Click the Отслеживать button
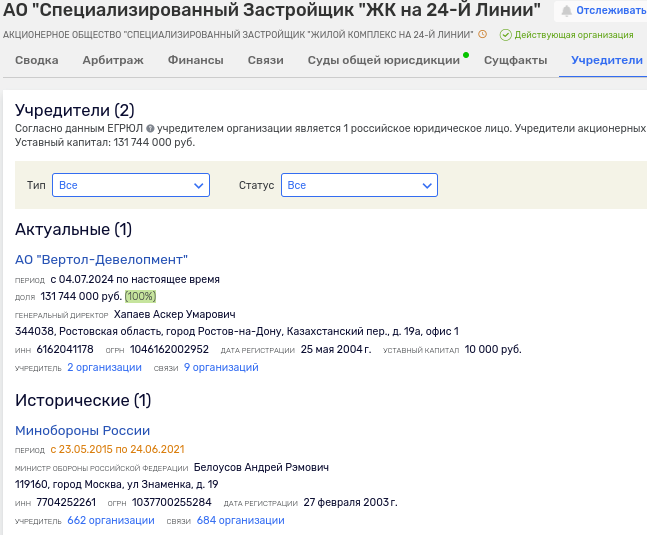This screenshot has width=647, height=535. [x=602, y=11]
